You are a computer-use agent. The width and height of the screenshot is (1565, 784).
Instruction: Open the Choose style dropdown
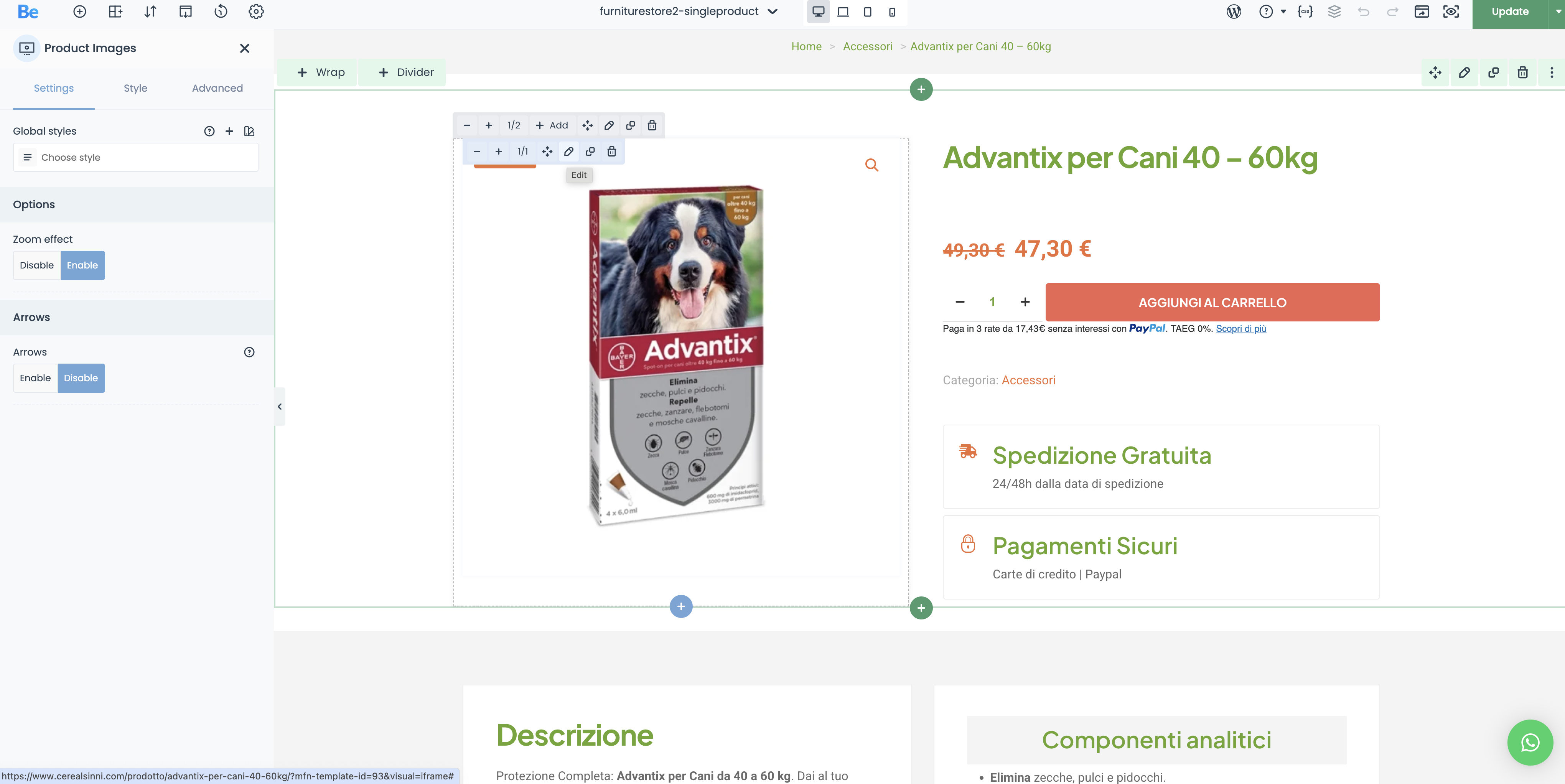(x=135, y=157)
